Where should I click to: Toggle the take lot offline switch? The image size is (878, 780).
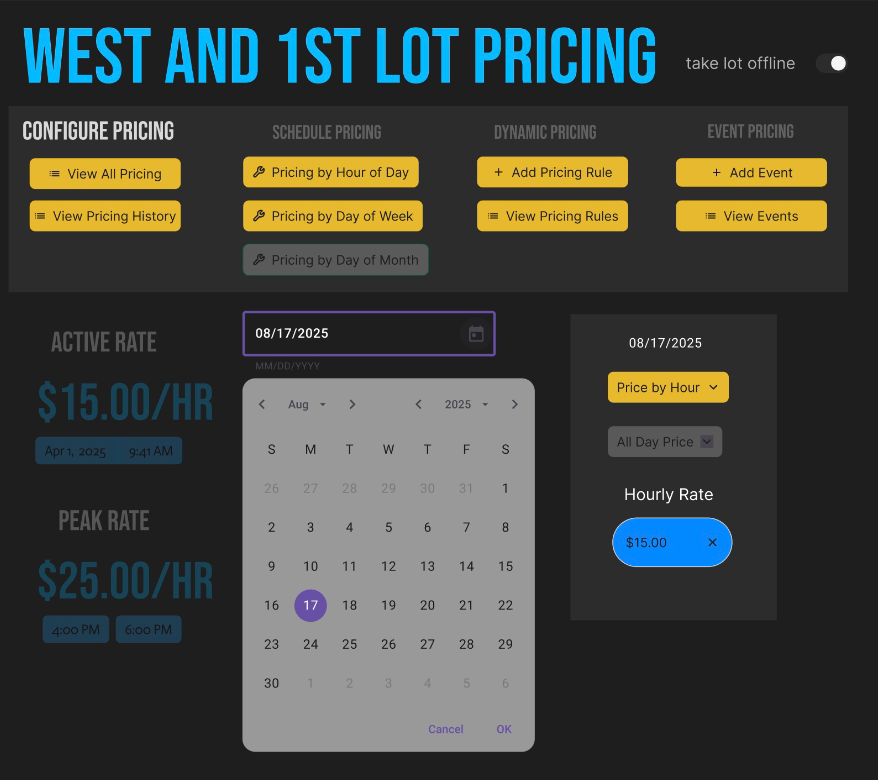pos(832,63)
